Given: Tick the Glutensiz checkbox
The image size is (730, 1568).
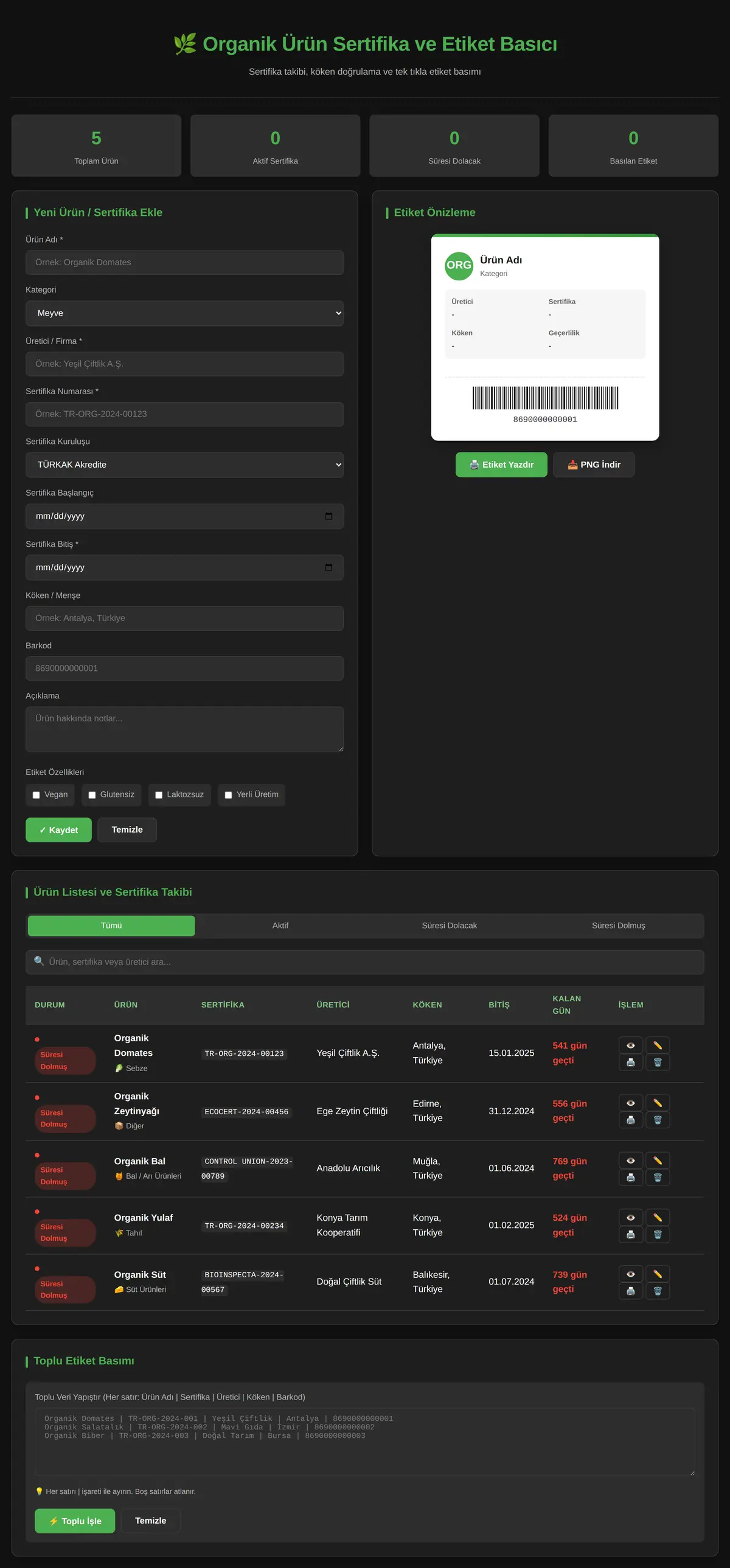Looking at the screenshot, I should [x=92, y=795].
